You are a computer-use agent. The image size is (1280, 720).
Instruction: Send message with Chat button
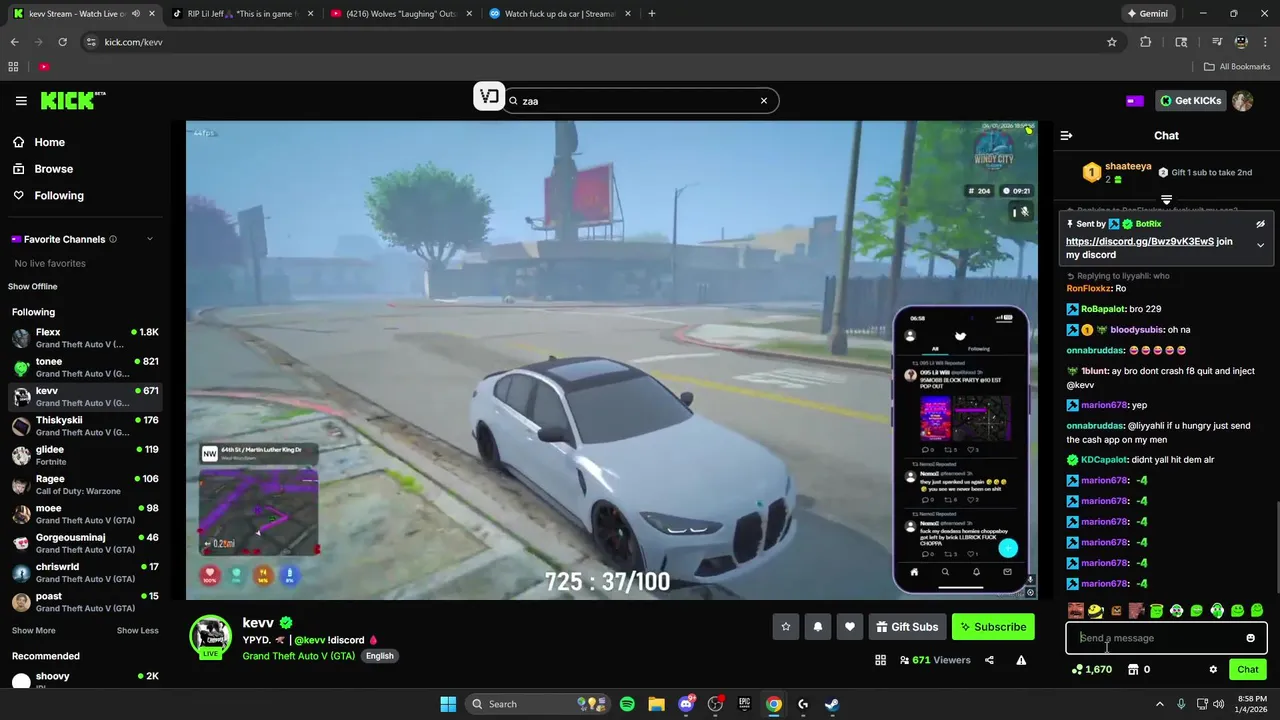(x=1248, y=669)
